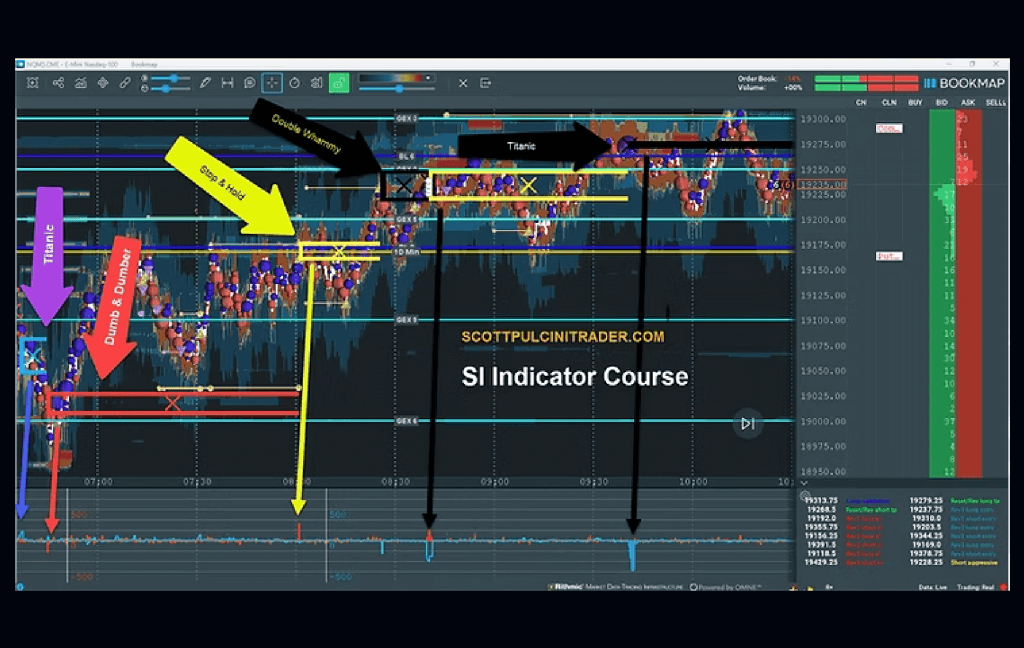Click the 19279.25 indicator value
Image resolution: width=1024 pixels, height=648 pixels.
click(926, 500)
